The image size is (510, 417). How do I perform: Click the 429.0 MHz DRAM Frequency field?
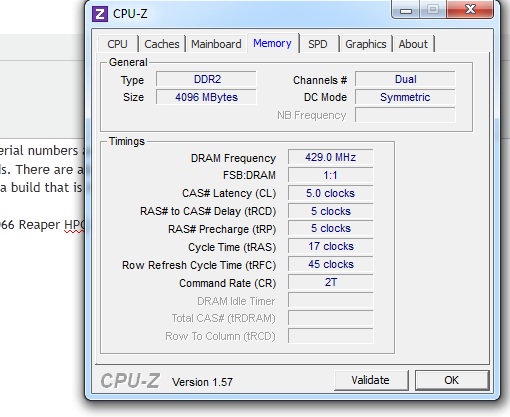331,157
